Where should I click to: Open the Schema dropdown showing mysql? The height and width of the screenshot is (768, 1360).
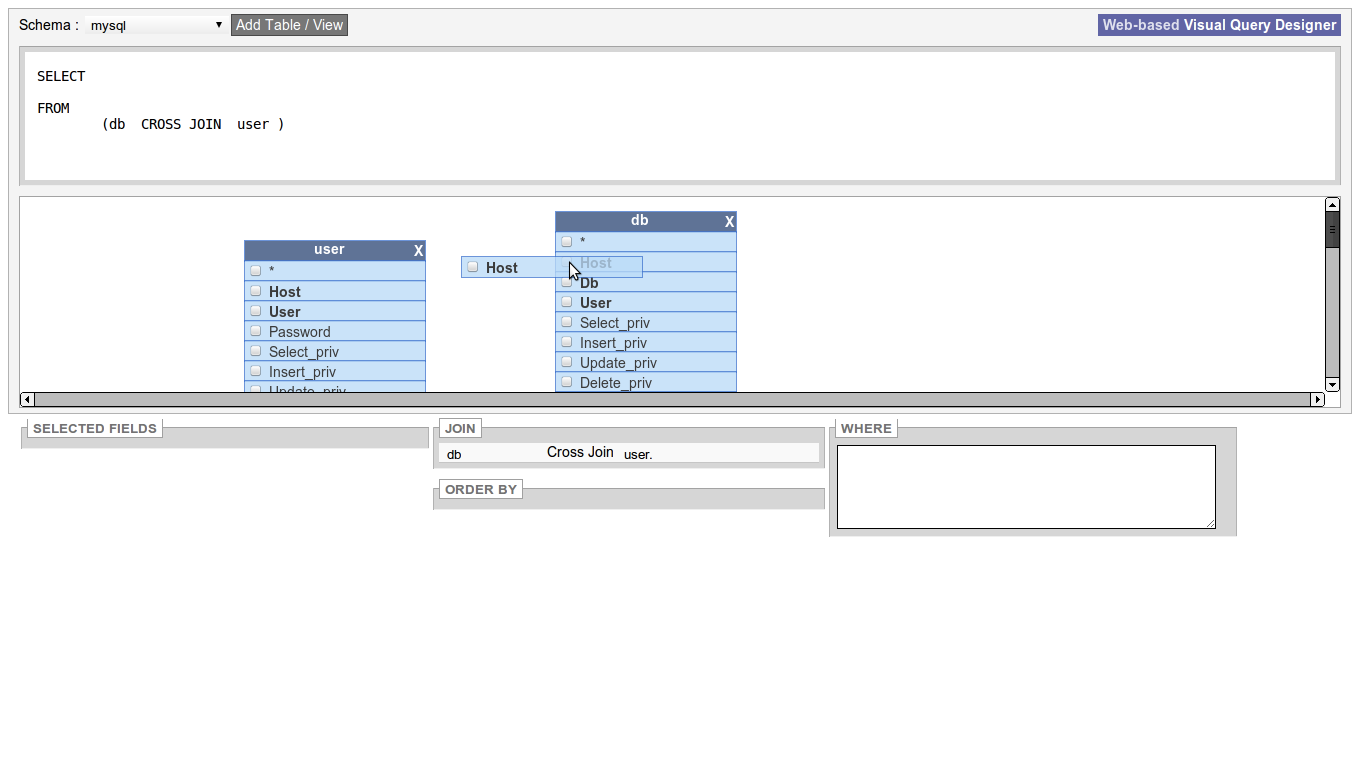tap(155, 24)
